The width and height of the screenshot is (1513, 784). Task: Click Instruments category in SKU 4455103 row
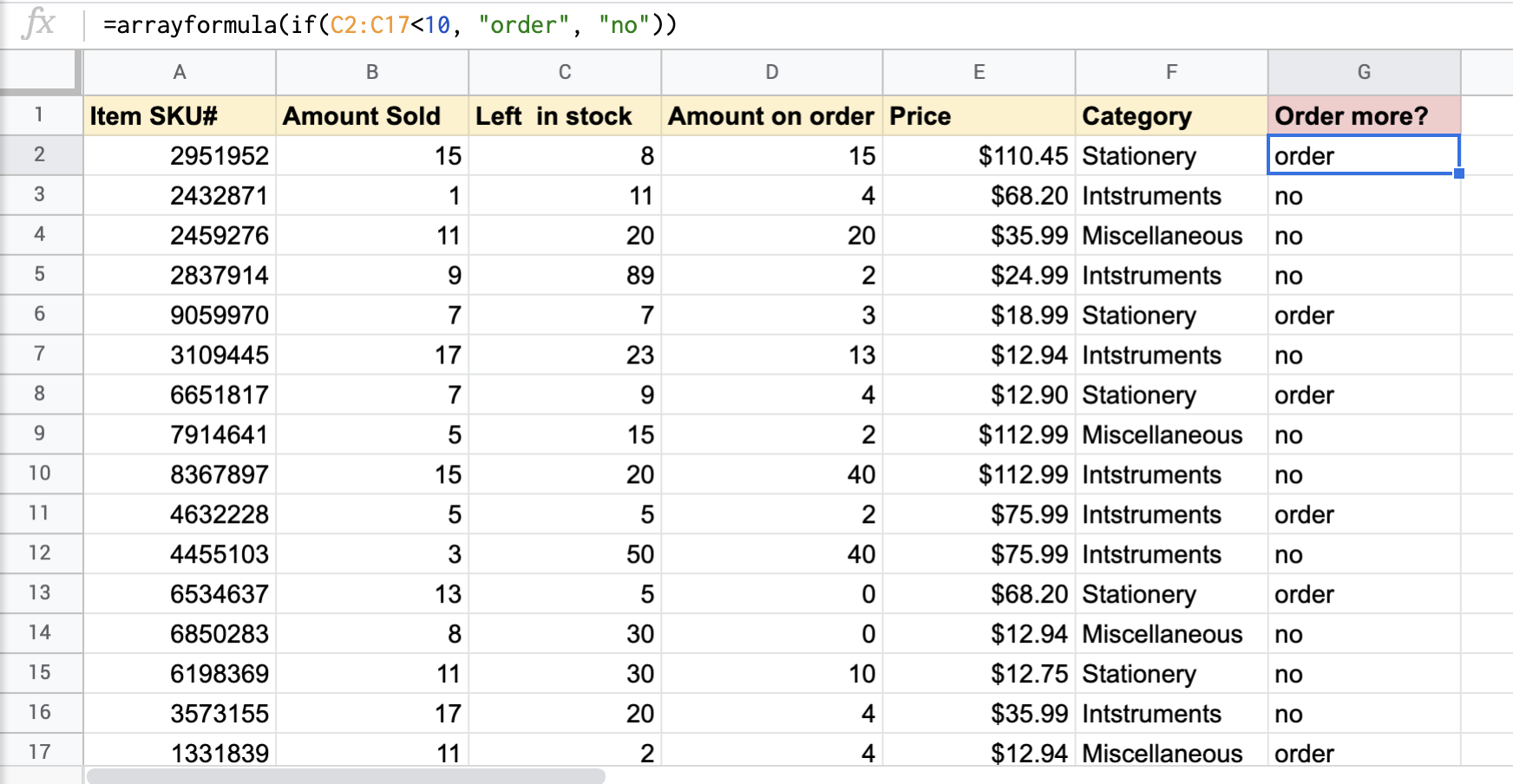coord(1172,554)
